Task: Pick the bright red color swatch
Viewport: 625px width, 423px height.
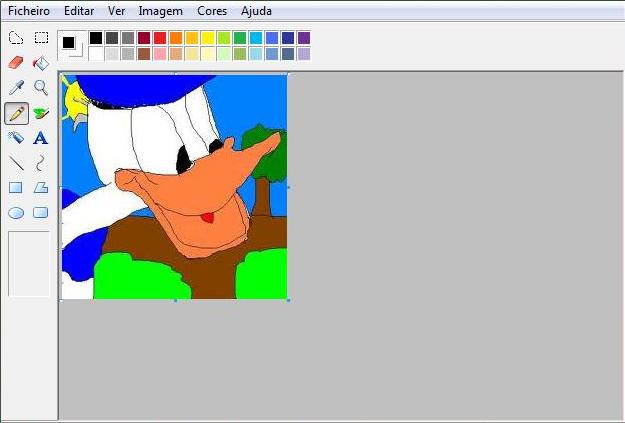Action: tap(160, 38)
